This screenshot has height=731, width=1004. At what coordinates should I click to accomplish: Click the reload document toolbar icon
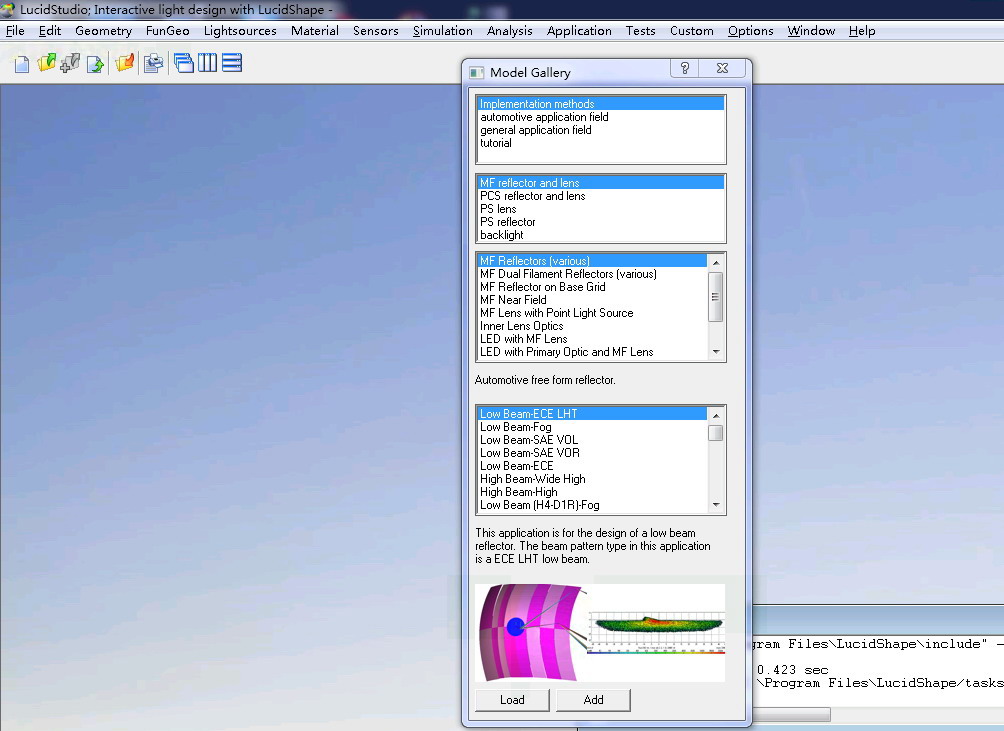(x=95, y=64)
